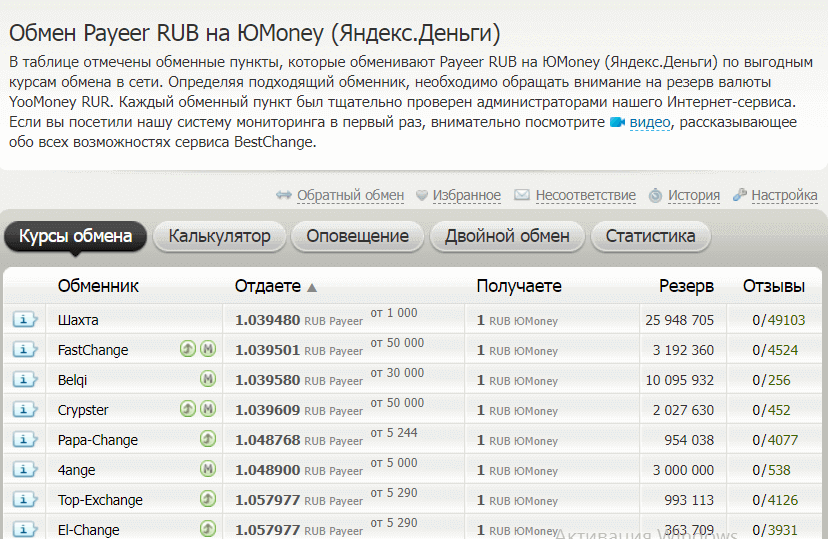Screen dimensions: 828x539
Task: Click the M badge next to Crypster
Action: pyautogui.click(x=208, y=409)
